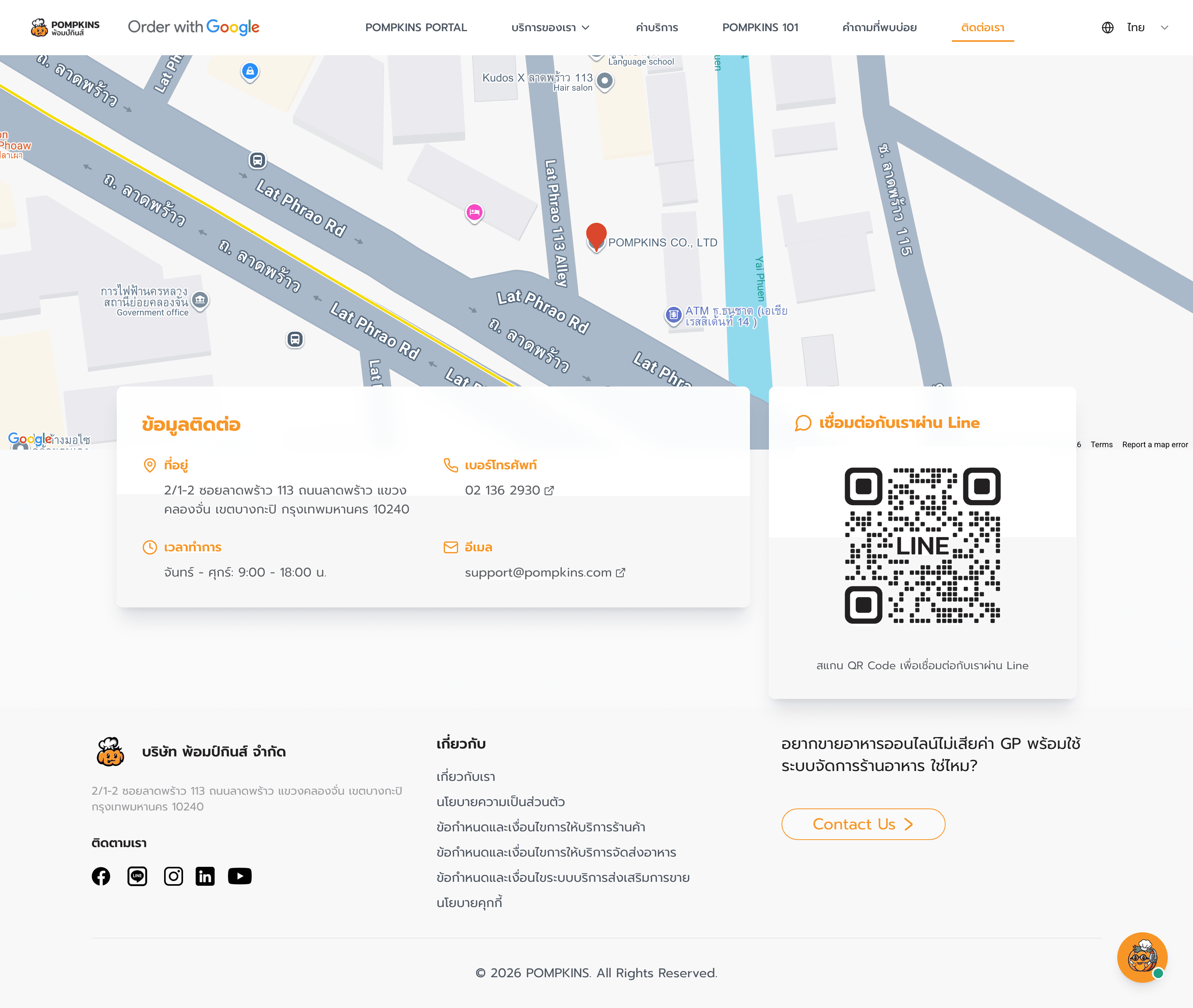Open the LINE social icon in footer
This screenshot has width=1193, height=1008.
(x=137, y=876)
